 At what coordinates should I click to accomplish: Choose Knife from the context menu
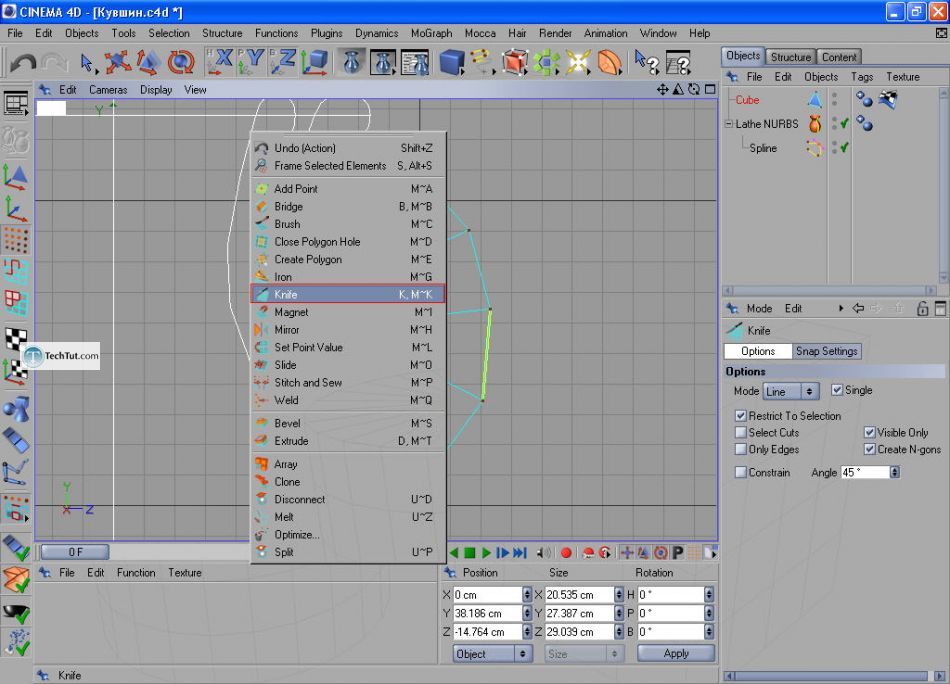pyautogui.click(x=347, y=294)
